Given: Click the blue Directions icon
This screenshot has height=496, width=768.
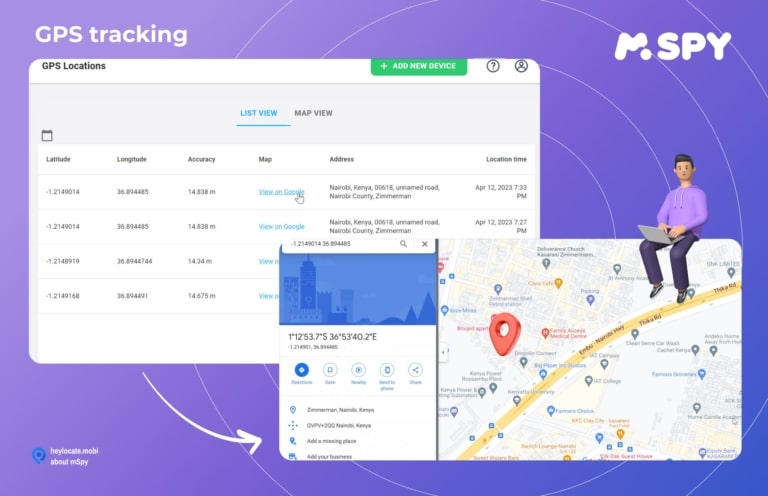Looking at the screenshot, I should click(x=302, y=370).
